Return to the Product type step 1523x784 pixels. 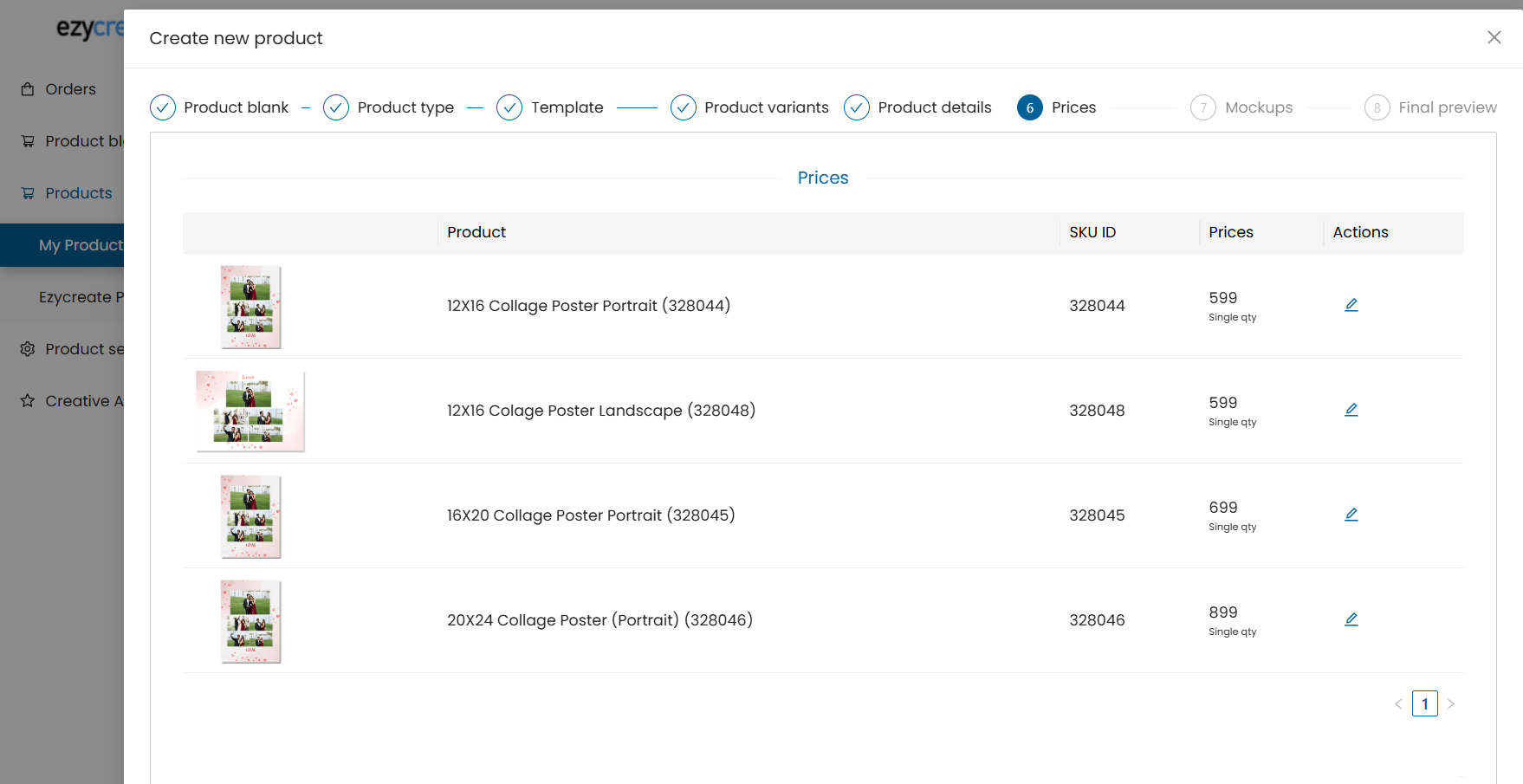(389, 107)
